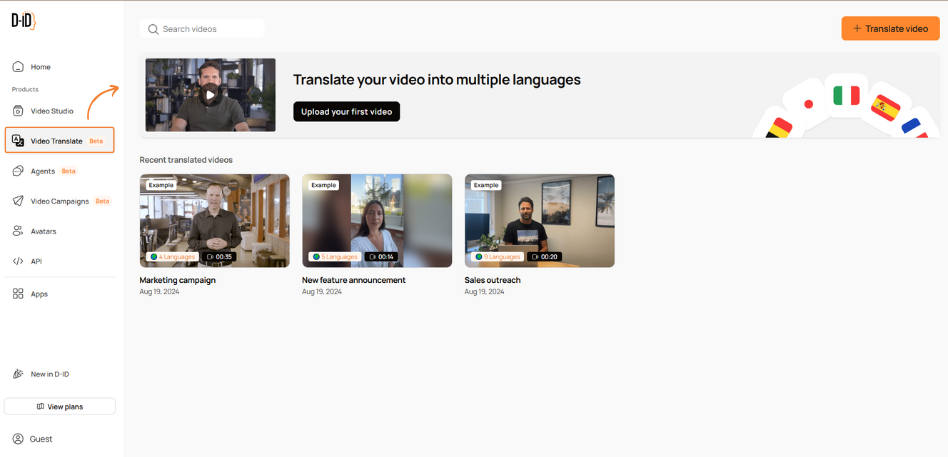948x457 pixels.
Task: Select Video Translate menu item
Action: 59,140
